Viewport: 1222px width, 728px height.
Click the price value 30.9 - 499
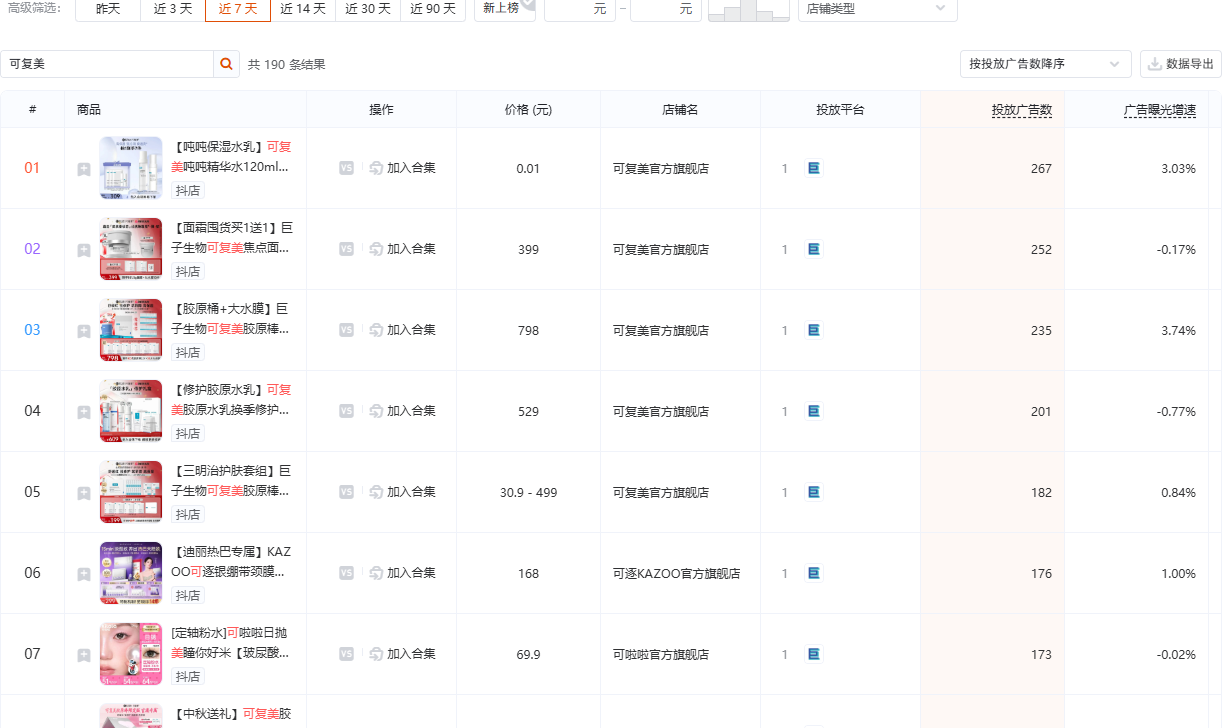point(529,493)
